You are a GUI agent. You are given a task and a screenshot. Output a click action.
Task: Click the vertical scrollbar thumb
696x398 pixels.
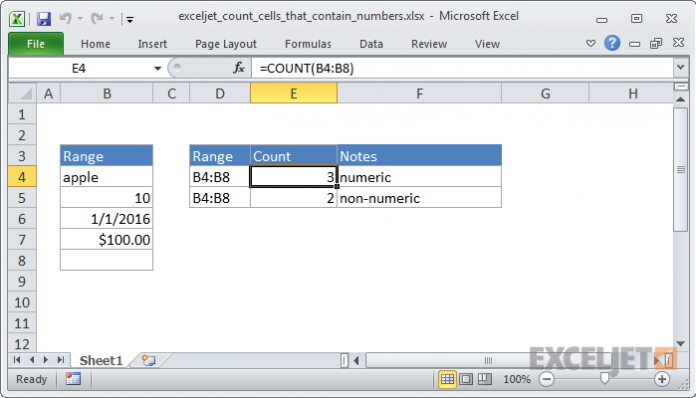680,169
